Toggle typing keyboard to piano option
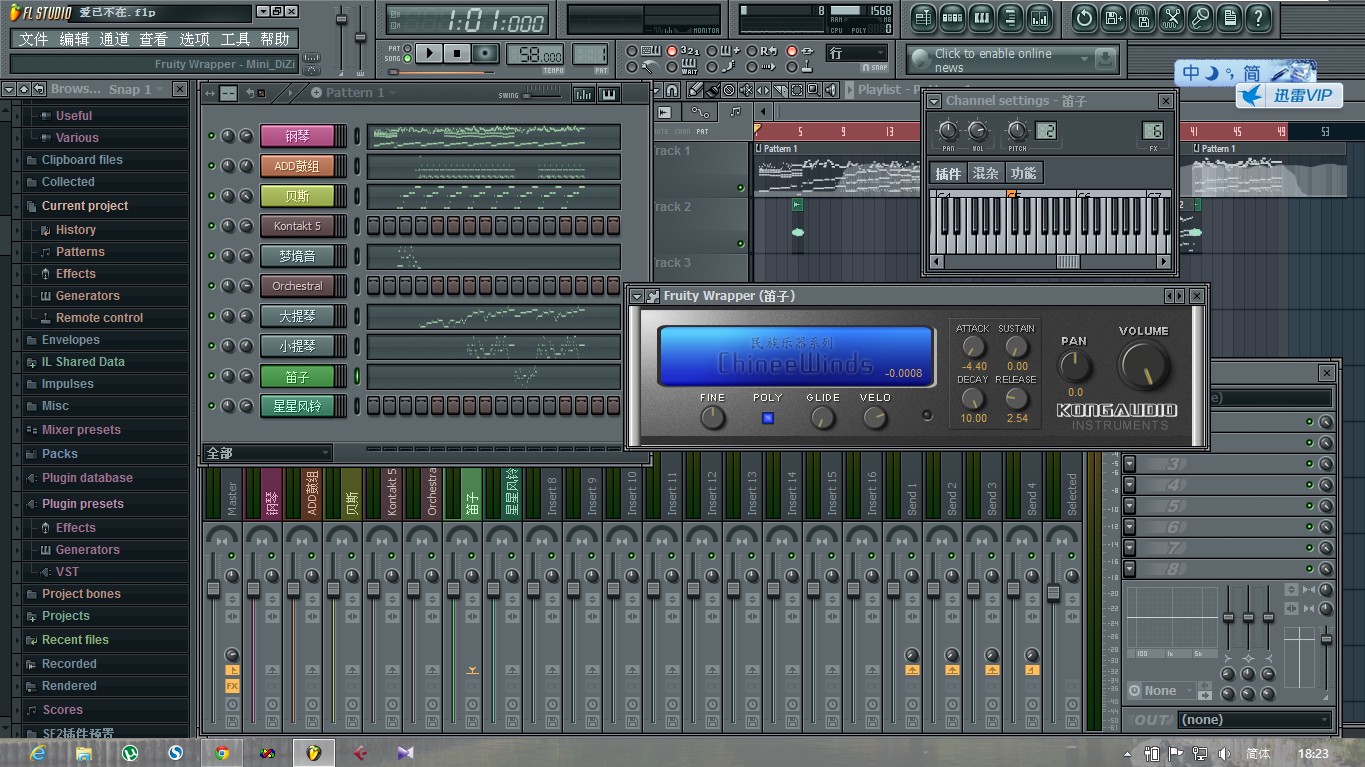This screenshot has width=1365, height=767. pyautogui.click(x=631, y=50)
